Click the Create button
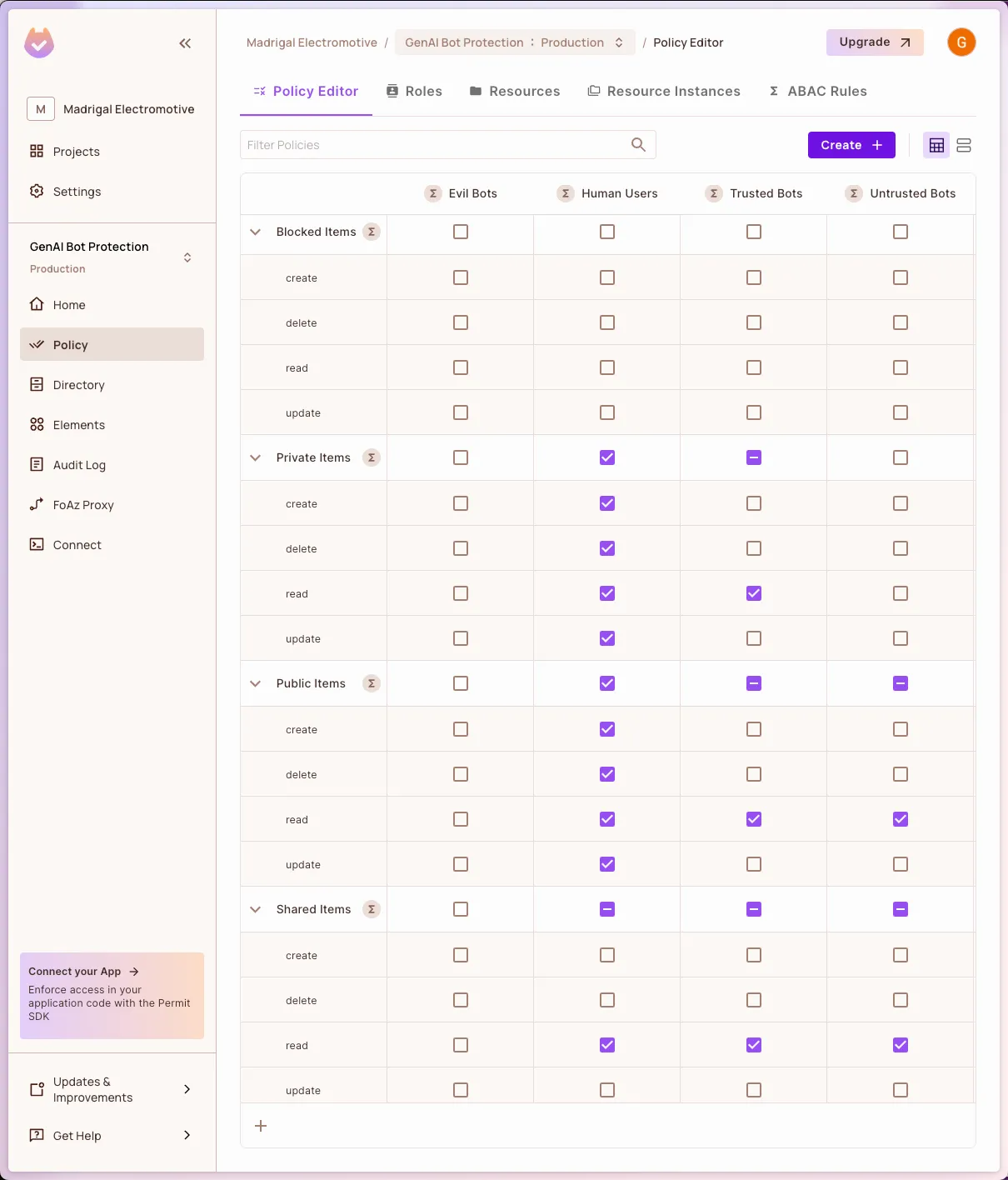The width and height of the screenshot is (1008, 1180). (851, 145)
